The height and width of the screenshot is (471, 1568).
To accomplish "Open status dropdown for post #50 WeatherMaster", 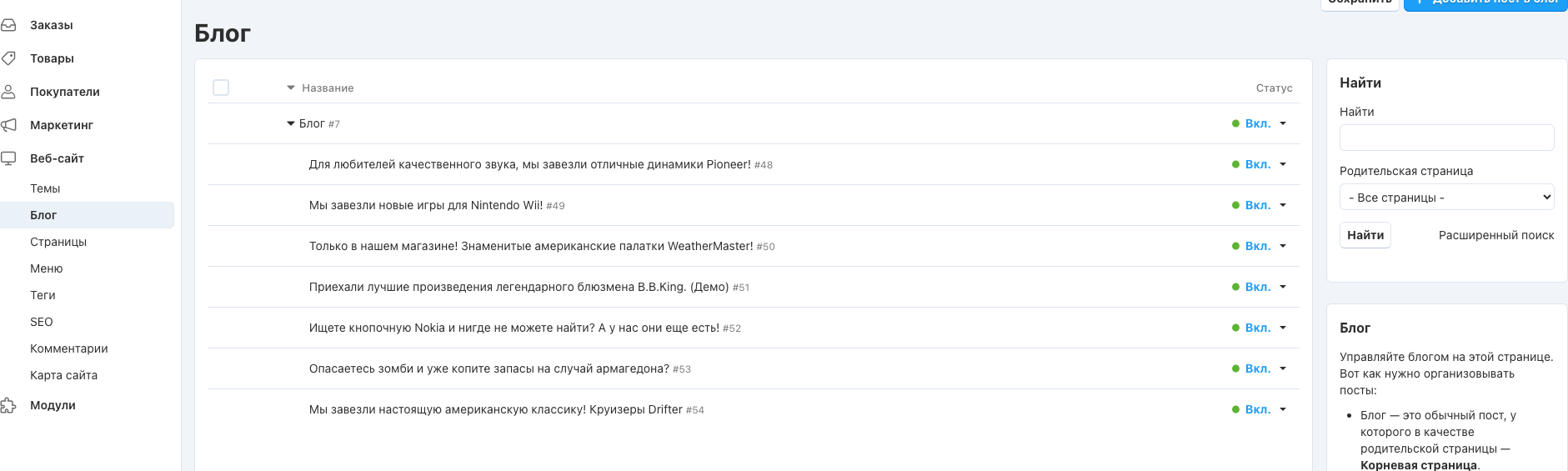I will tap(1283, 246).
